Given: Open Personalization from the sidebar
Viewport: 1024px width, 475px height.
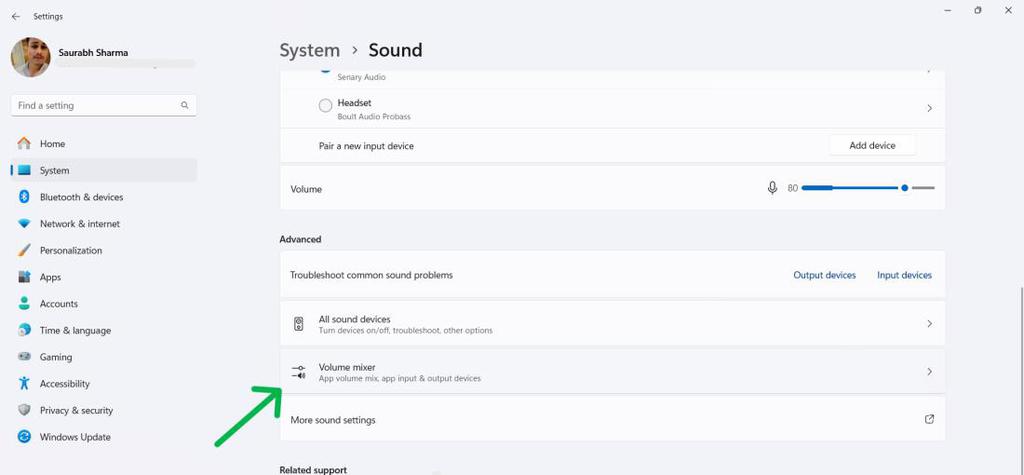Looking at the screenshot, I should (70, 251).
